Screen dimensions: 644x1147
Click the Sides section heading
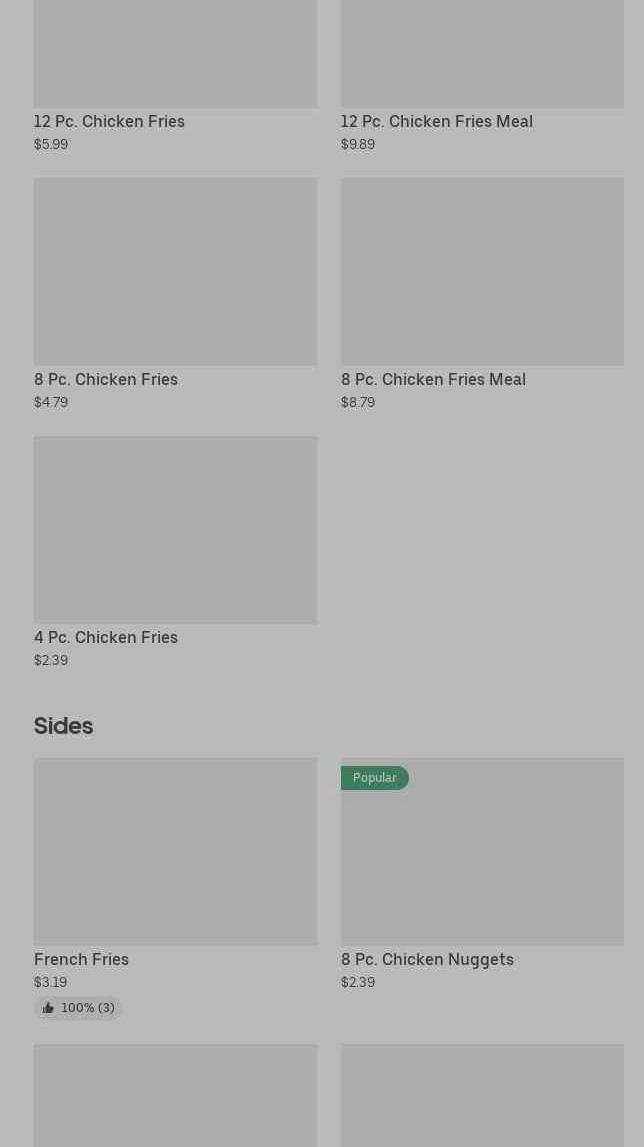coord(63,726)
